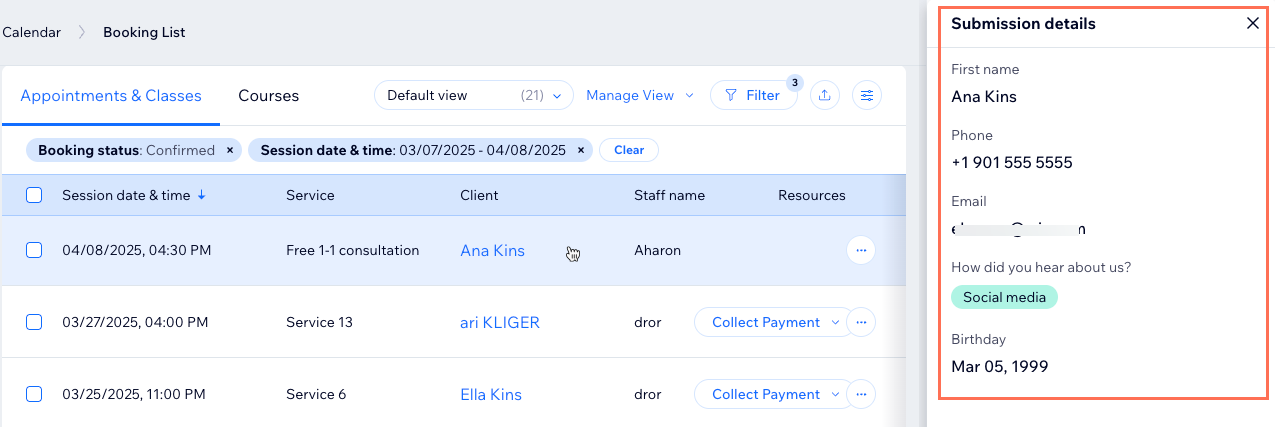Export the booking list with the upload icon
This screenshot has height=427, width=1275.
tap(824, 95)
